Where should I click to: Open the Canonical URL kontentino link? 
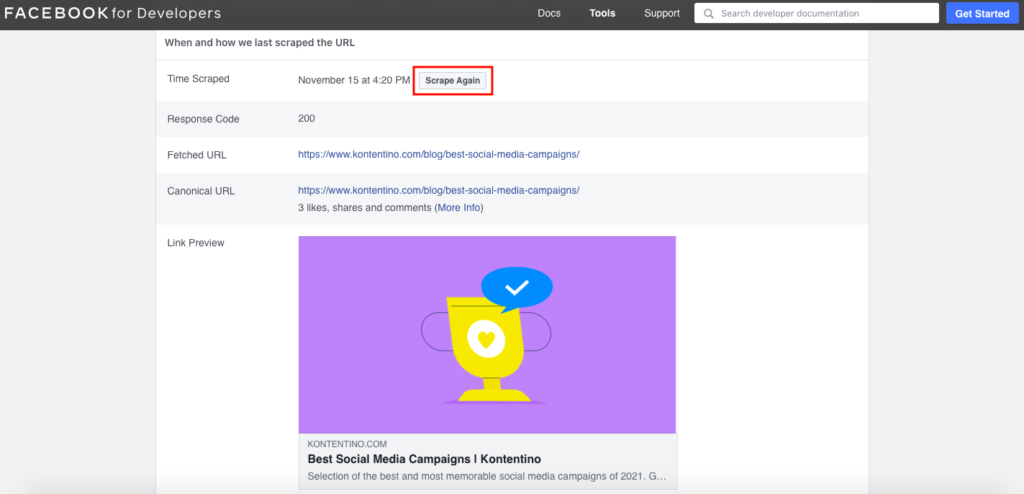coord(439,190)
